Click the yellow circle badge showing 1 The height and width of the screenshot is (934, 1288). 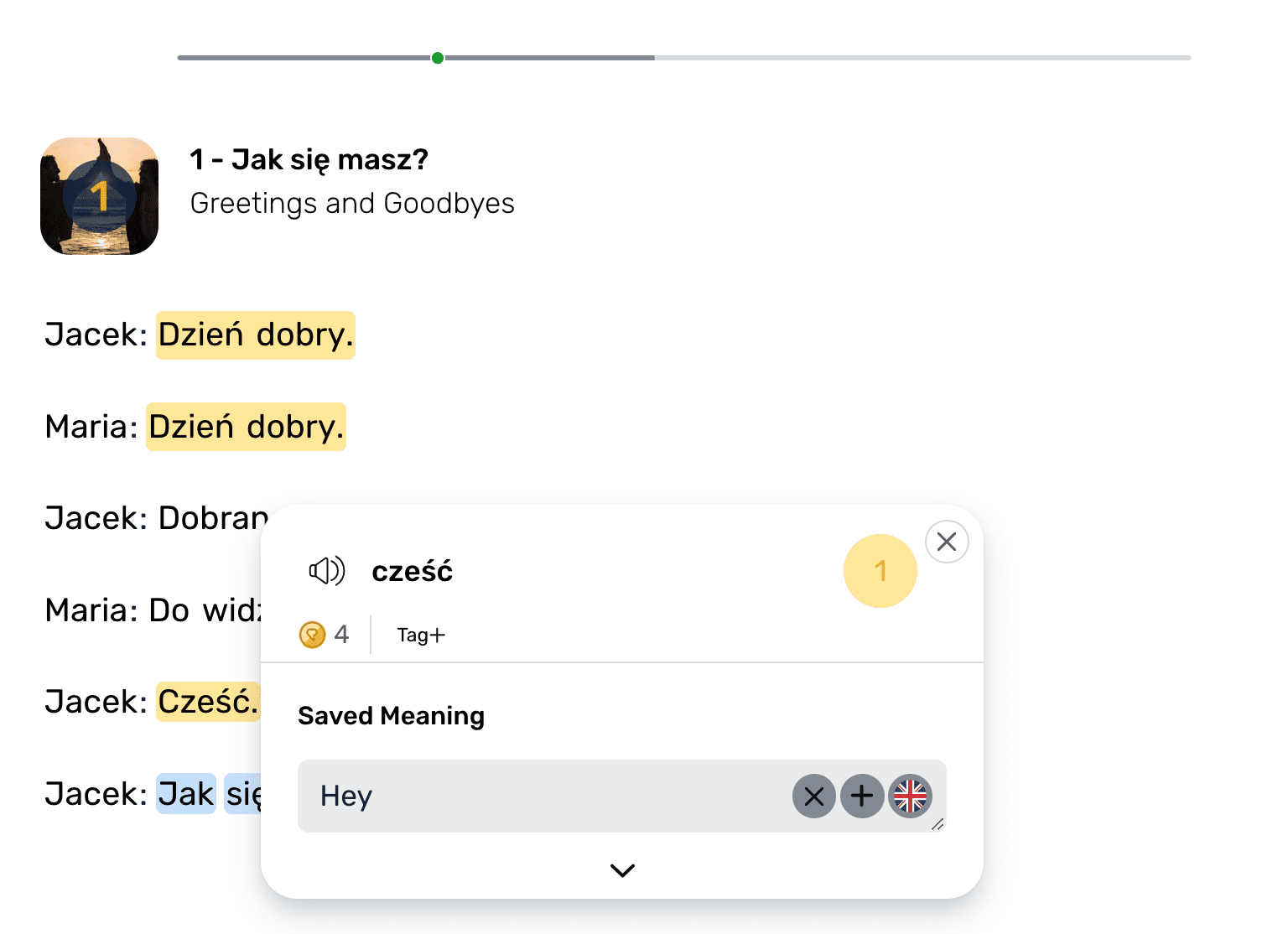[x=880, y=571]
